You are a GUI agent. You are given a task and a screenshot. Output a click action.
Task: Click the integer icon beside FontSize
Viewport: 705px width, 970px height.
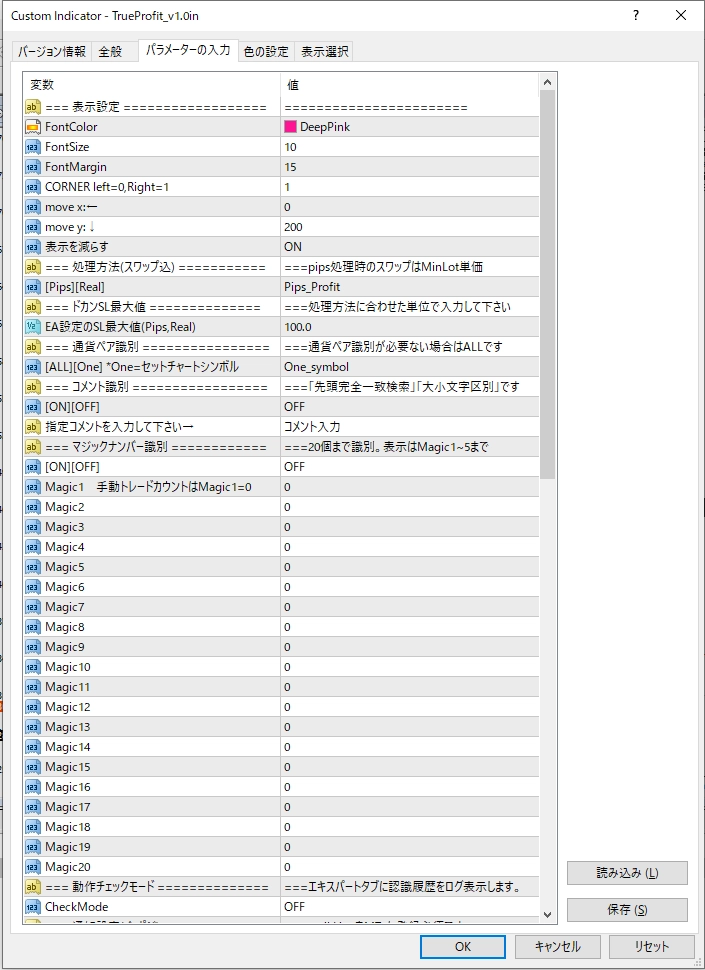pyautogui.click(x=33, y=147)
